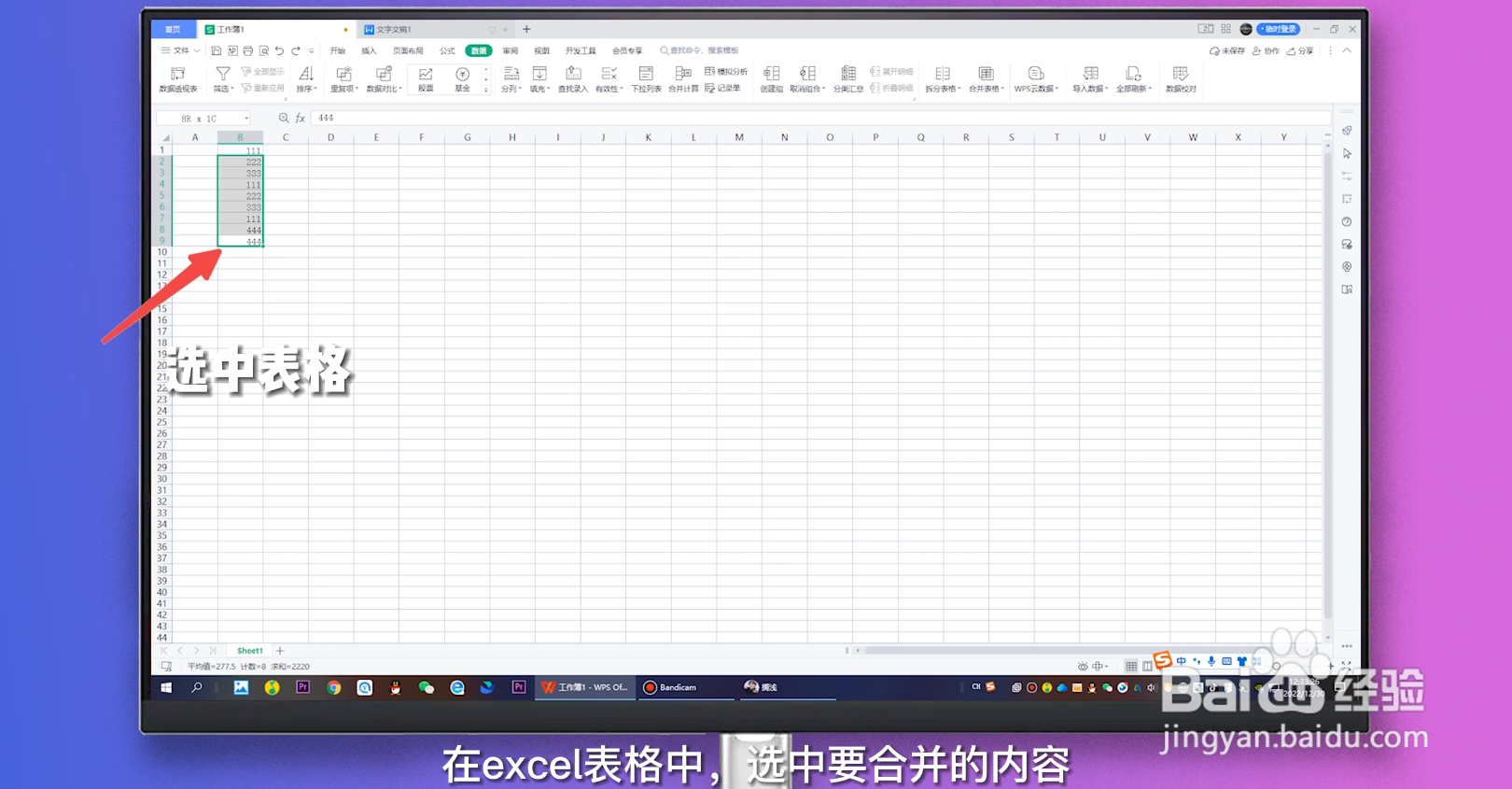This screenshot has width=1512, height=789.
Task: Click the formula bar showing 444
Action: coord(821,119)
